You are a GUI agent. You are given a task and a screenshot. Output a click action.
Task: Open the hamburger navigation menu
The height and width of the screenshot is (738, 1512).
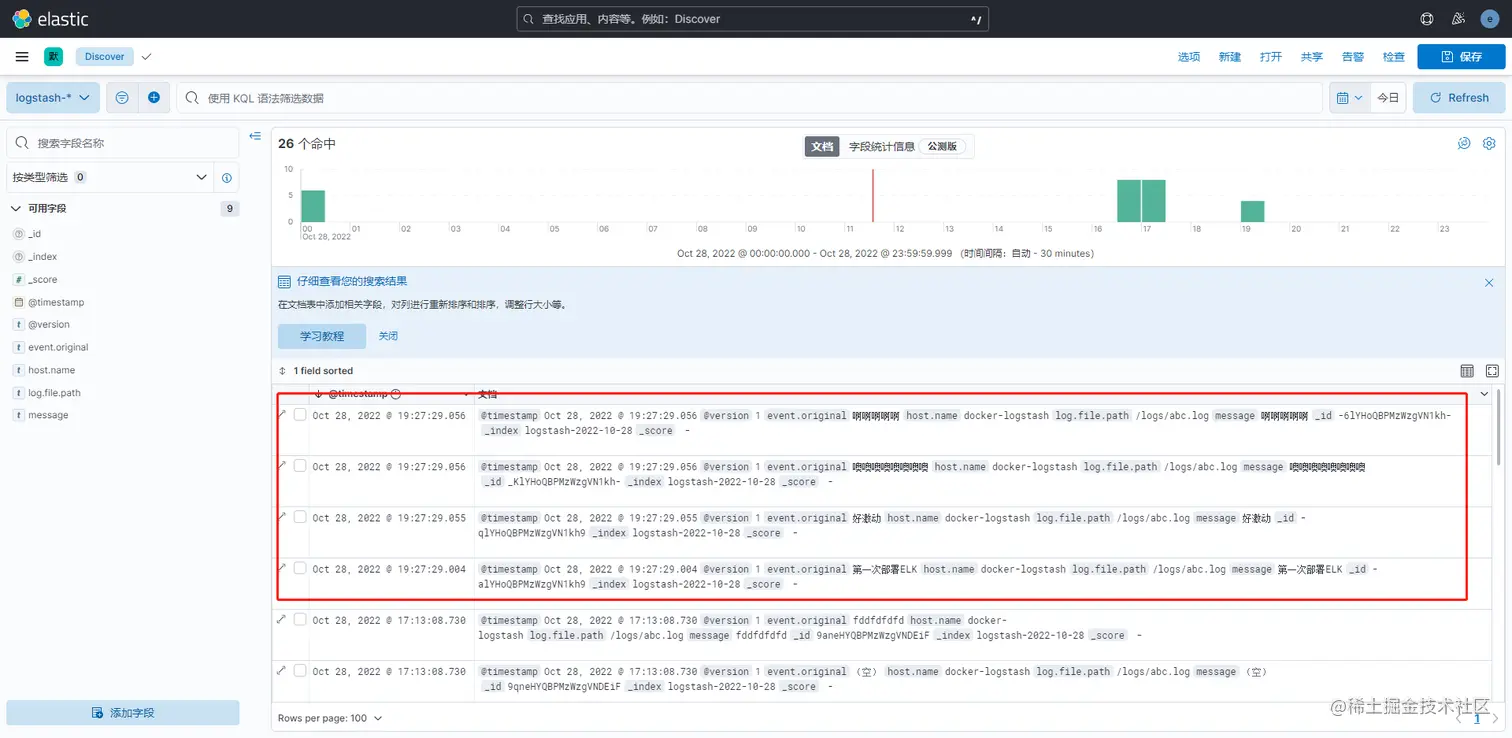point(22,57)
